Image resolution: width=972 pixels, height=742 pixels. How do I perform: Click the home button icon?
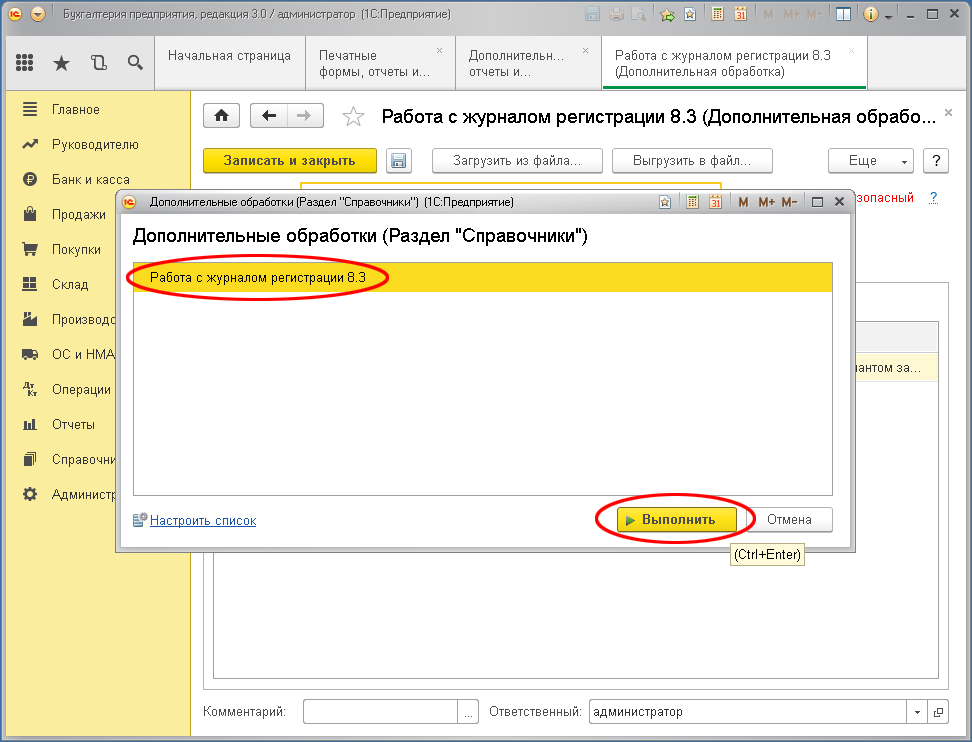point(221,116)
